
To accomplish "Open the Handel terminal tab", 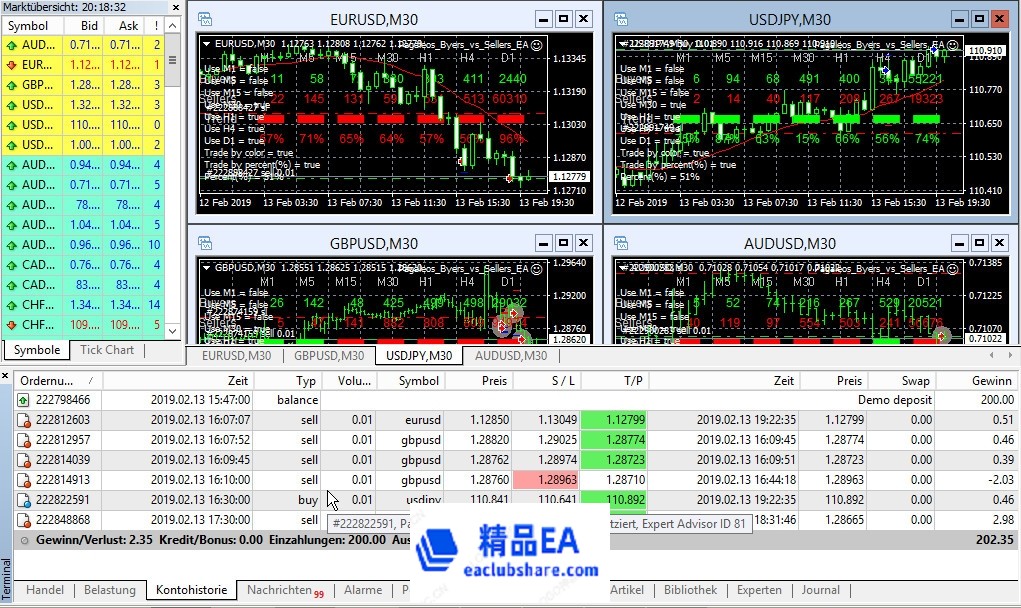I will click(45, 590).
